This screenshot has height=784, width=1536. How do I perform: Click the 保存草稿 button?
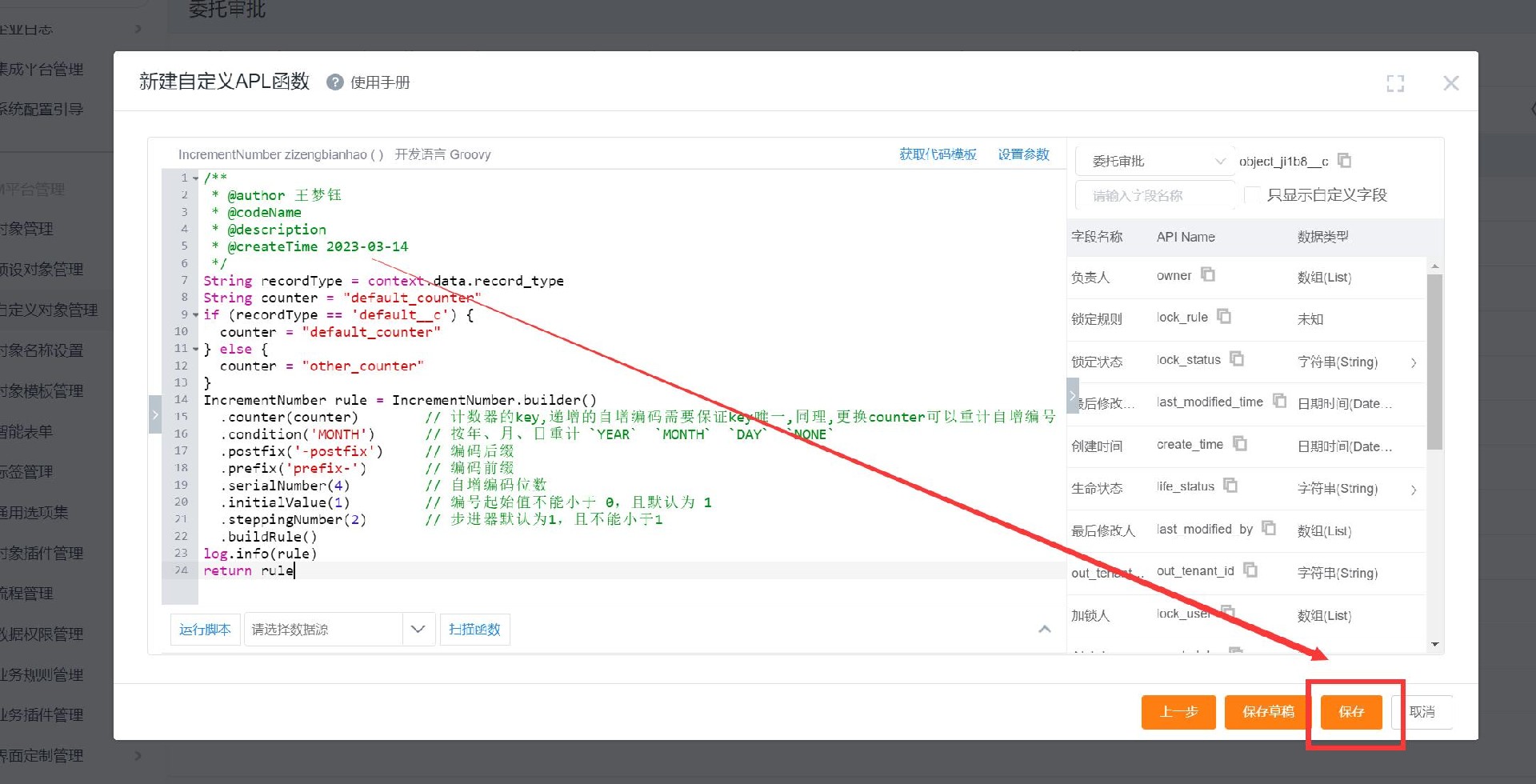click(1268, 712)
